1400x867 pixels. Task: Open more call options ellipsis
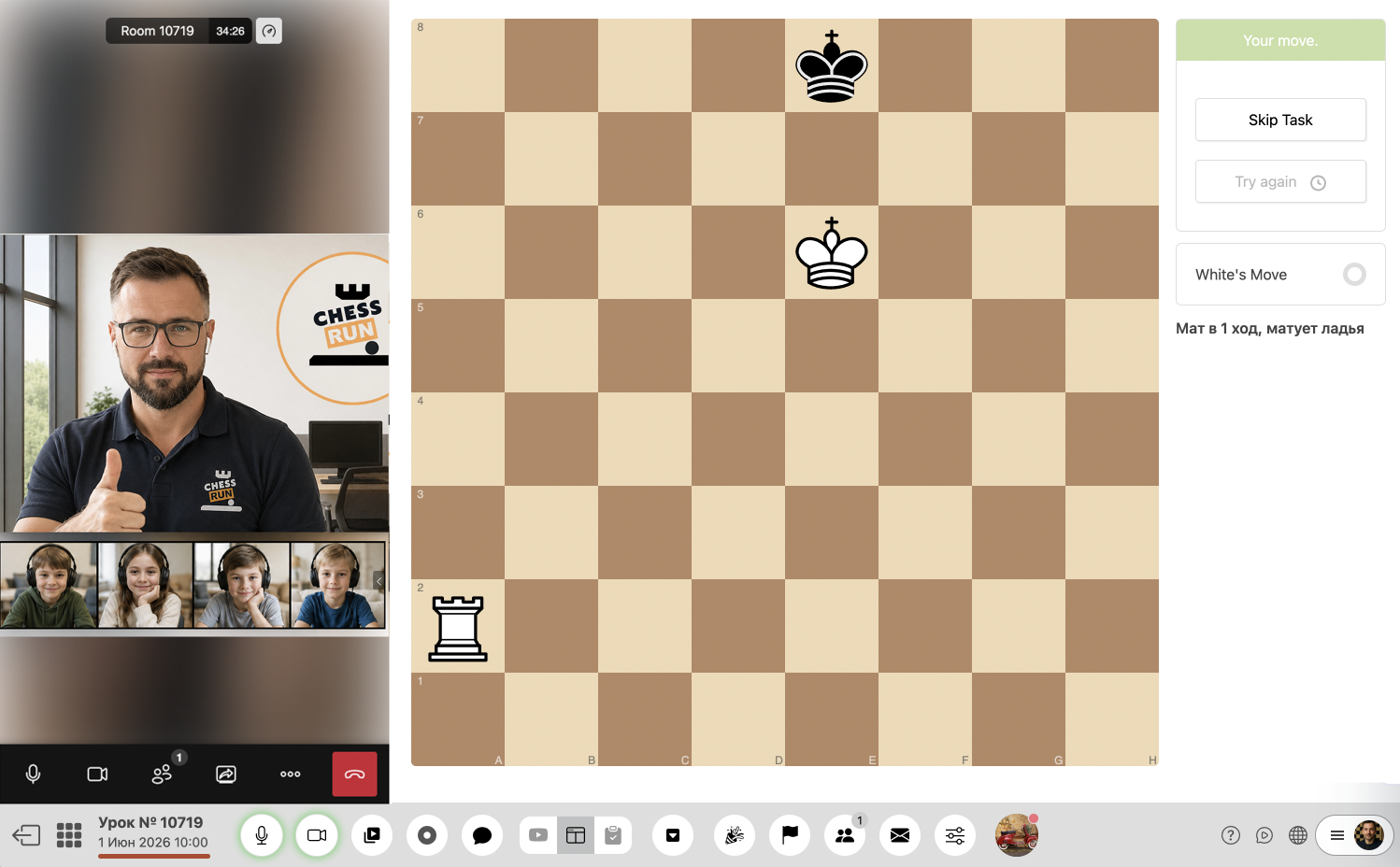pyautogui.click(x=291, y=774)
